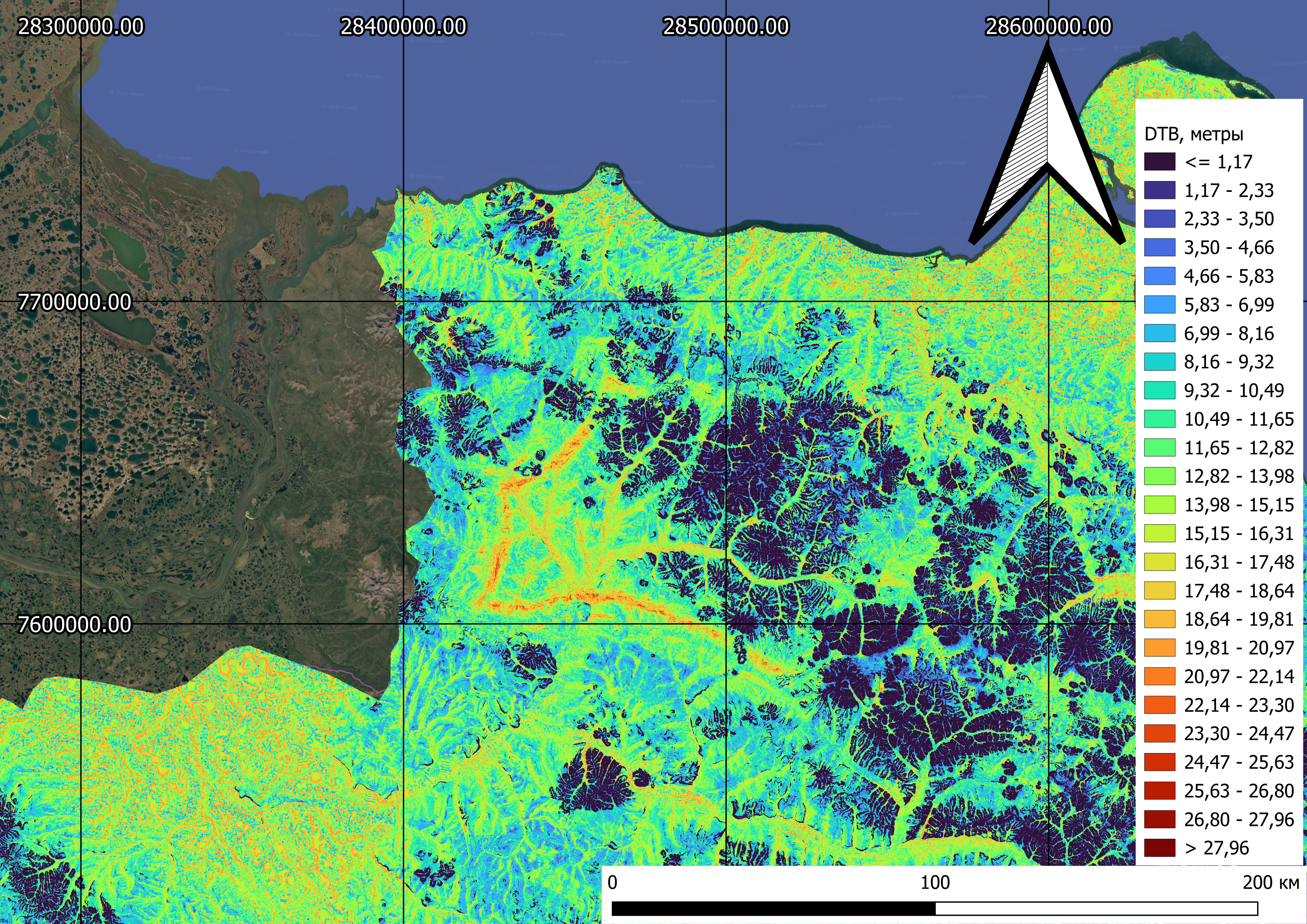This screenshot has height=924, width=1307.
Task: Click the 28400000.00 grid label
Action: point(403,27)
